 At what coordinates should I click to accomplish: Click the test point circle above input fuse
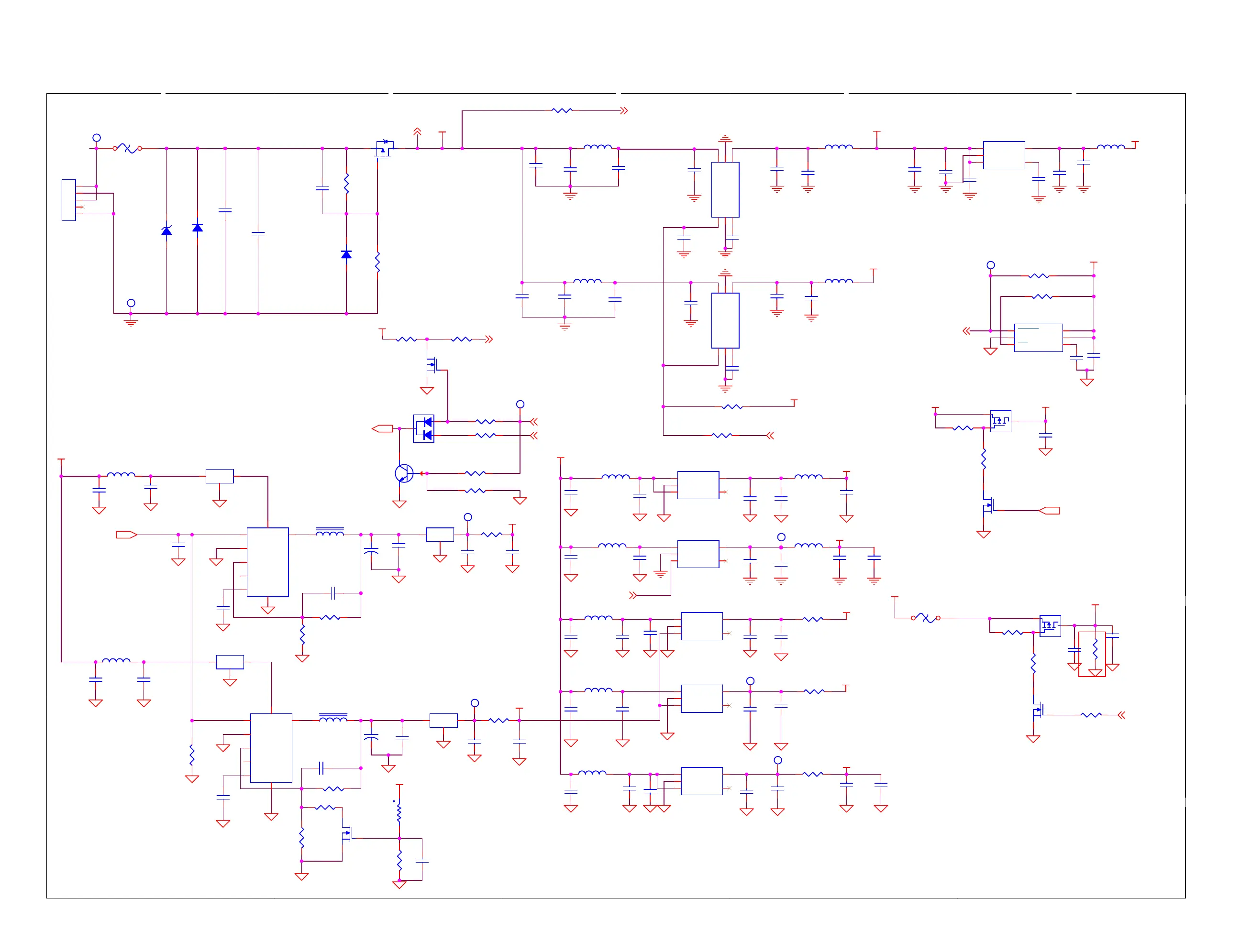96,138
